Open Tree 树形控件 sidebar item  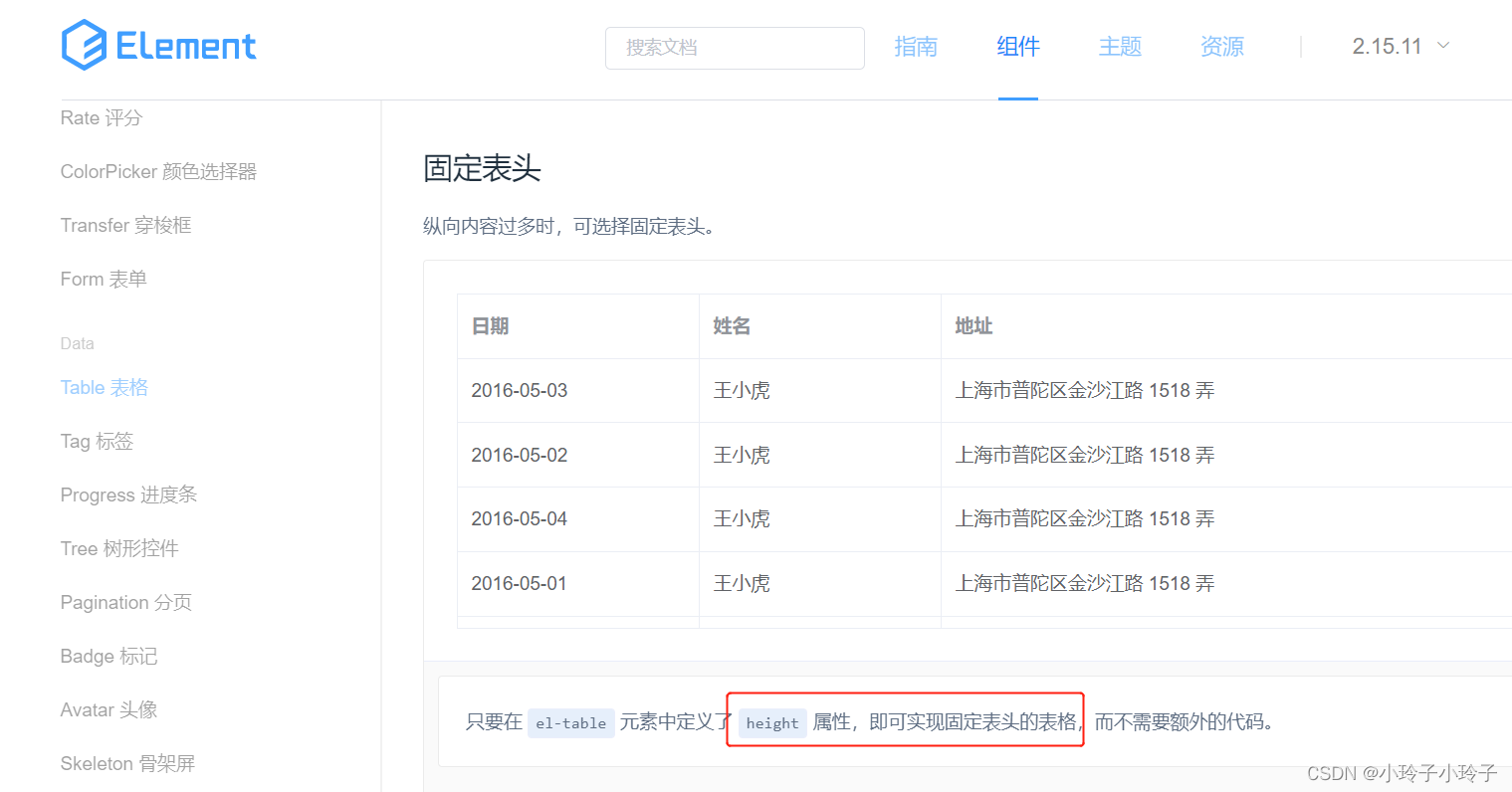click(x=119, y=548)
